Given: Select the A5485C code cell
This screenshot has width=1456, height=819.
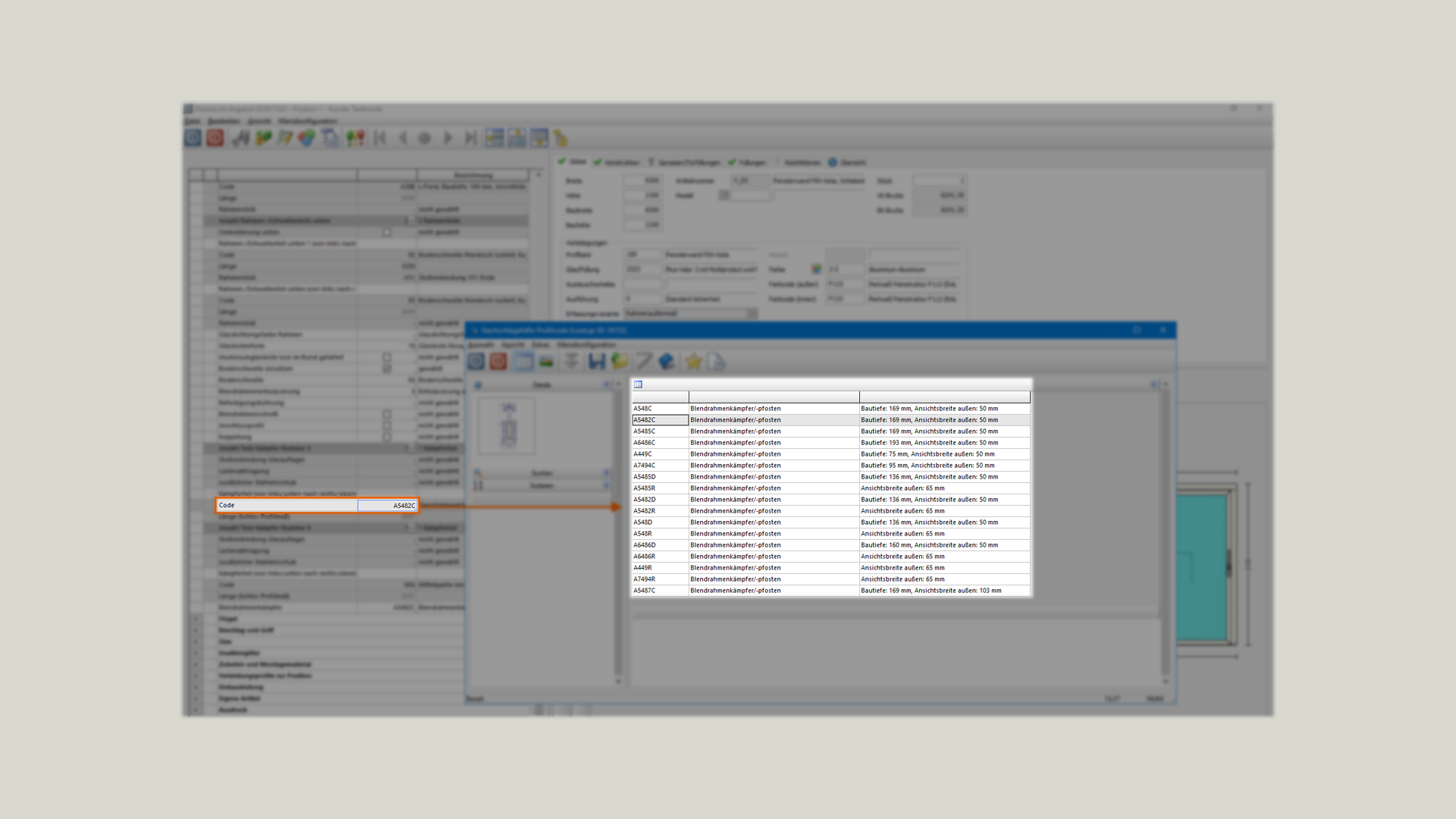Looking at the screenshot, I should pos(661,431).
